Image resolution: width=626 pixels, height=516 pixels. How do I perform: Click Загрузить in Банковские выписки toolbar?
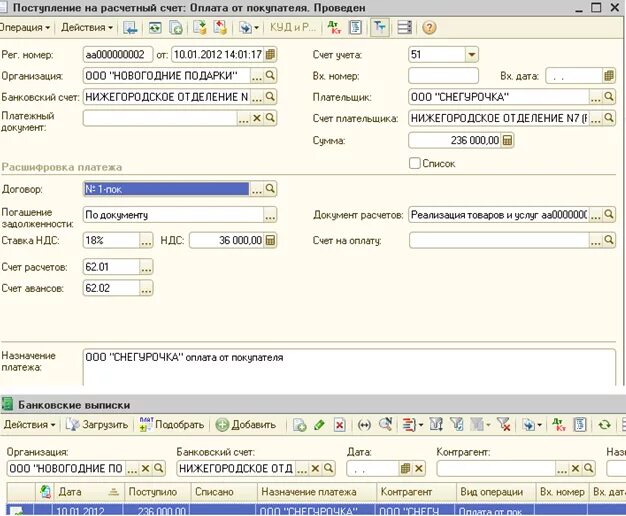[x=97, y=425]
